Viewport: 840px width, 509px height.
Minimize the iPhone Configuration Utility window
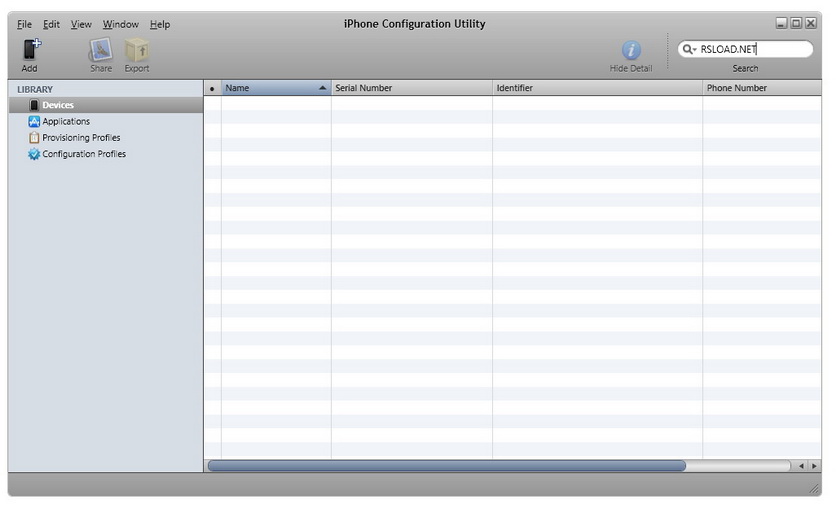click(782, 23)
